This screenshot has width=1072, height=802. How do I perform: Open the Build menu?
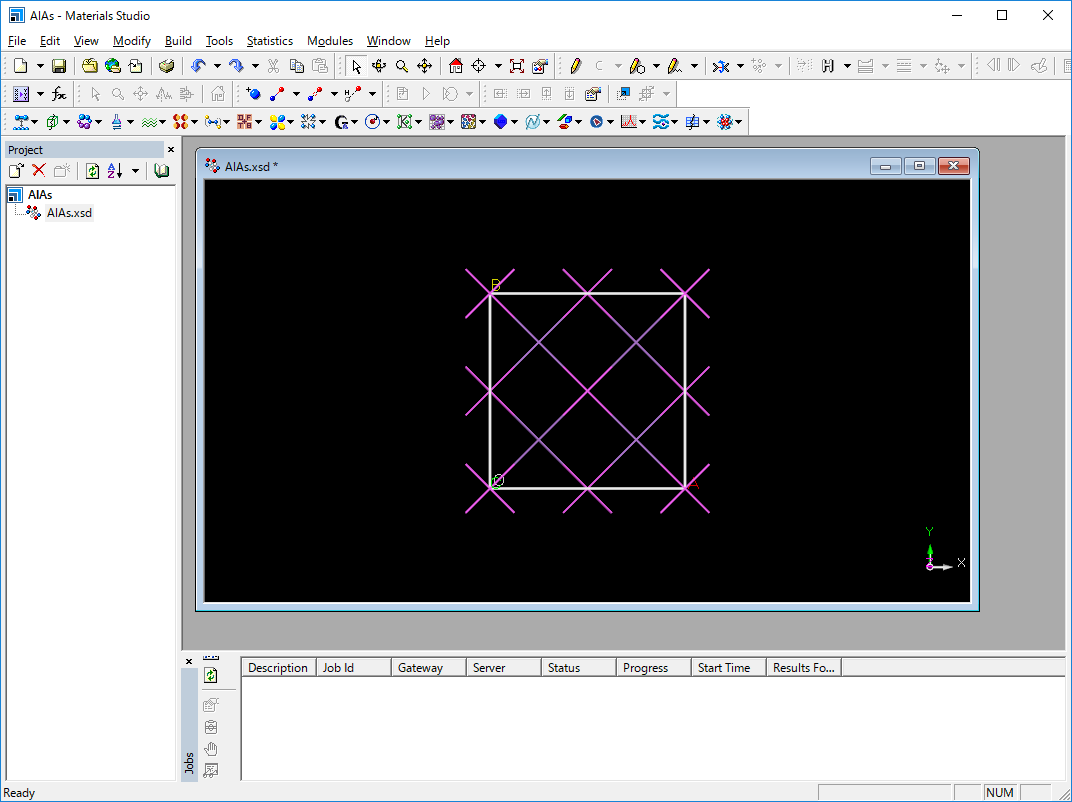(x=178, y=41)
